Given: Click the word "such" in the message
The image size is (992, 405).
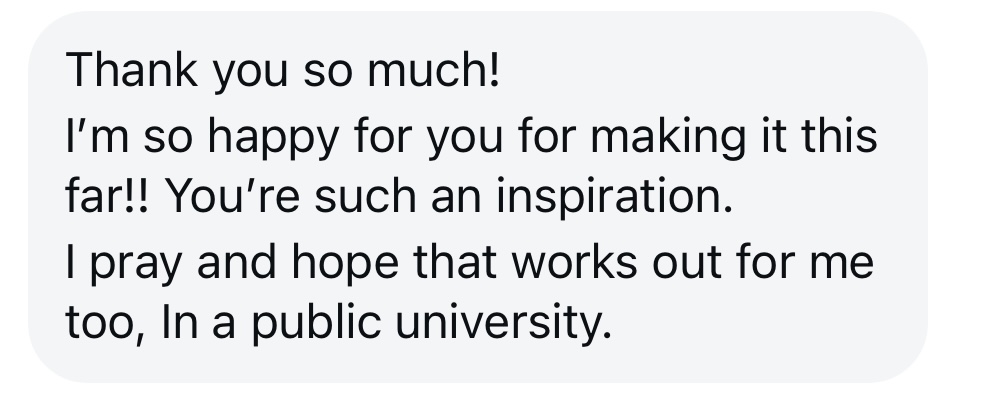Looking at the screenshot, I should click(x=365, y=196).
